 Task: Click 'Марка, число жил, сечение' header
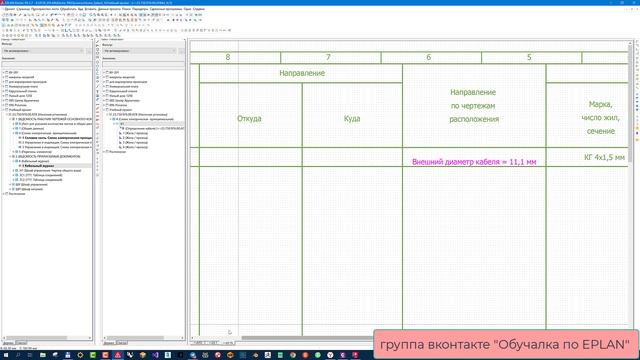[600, 118]
